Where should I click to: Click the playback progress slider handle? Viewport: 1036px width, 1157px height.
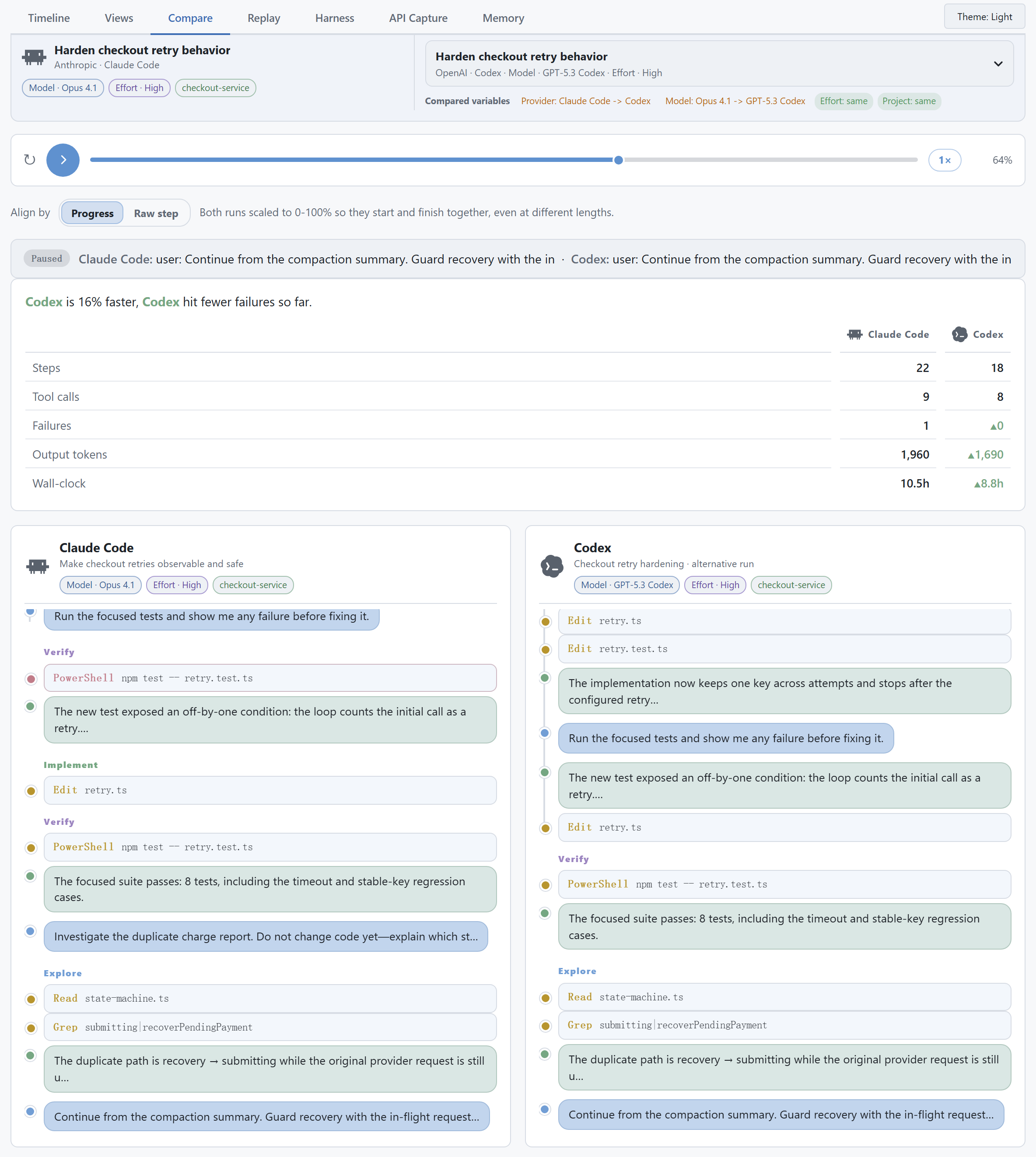(x=618, y=160)
